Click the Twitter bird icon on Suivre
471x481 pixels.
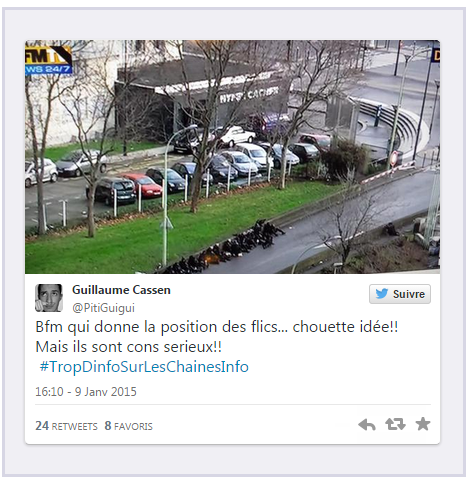click(x=382, y=294)
